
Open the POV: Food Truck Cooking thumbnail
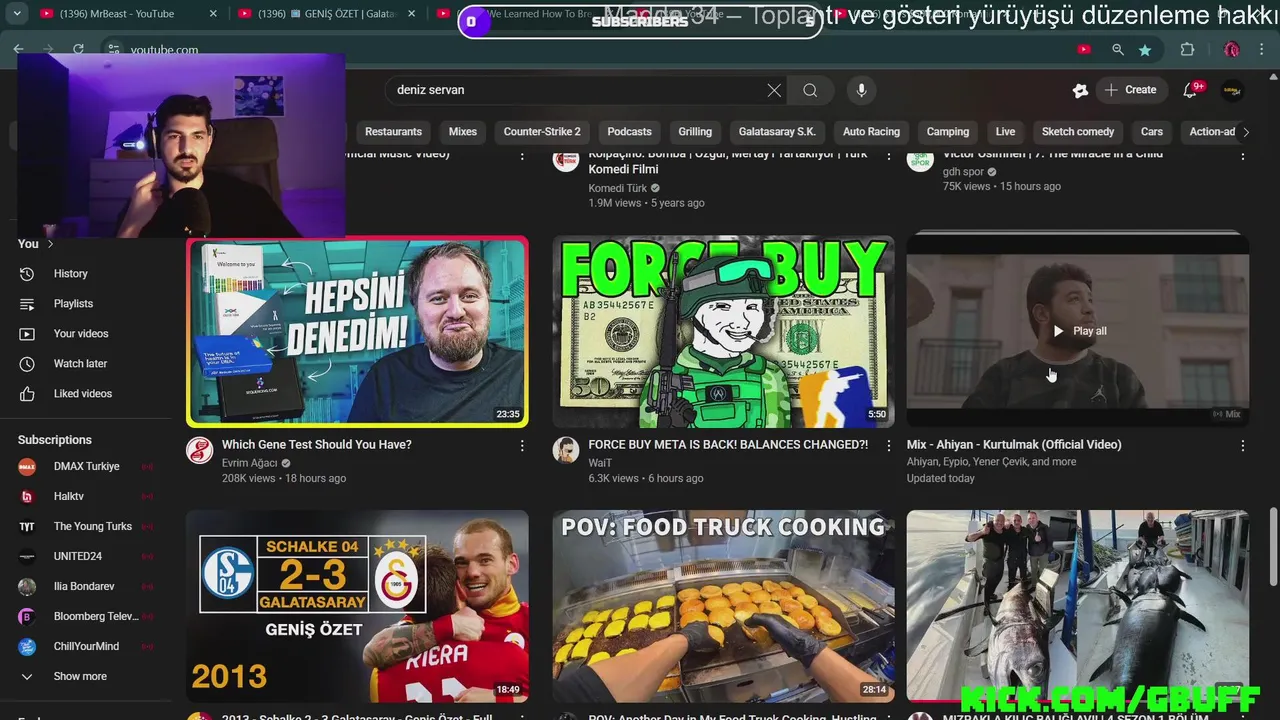pos(724,606)
